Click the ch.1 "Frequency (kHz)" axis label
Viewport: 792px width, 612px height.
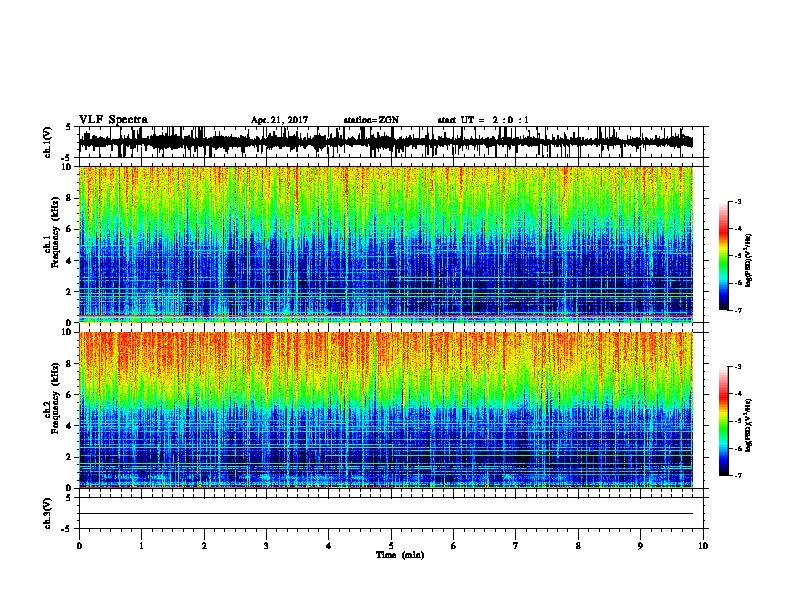(x=55, y=233)
